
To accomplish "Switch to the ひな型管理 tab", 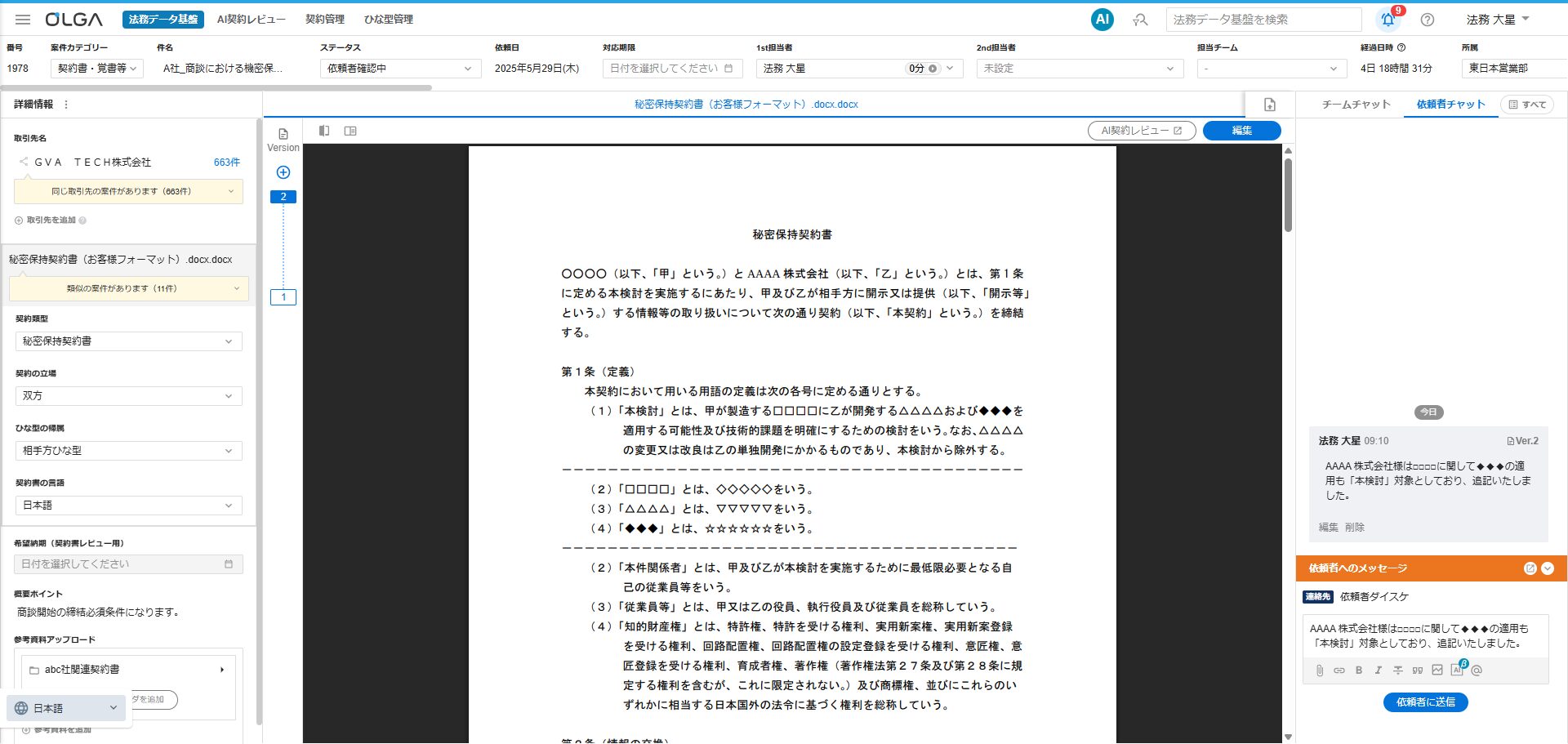I will click(x=389, y=20).
